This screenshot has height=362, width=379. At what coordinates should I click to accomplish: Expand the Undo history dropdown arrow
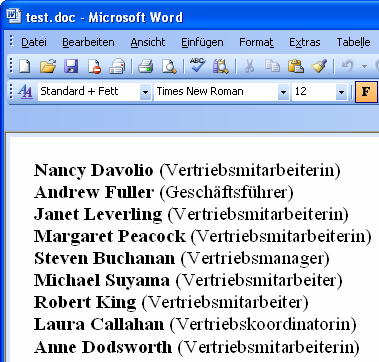point(364,66)
